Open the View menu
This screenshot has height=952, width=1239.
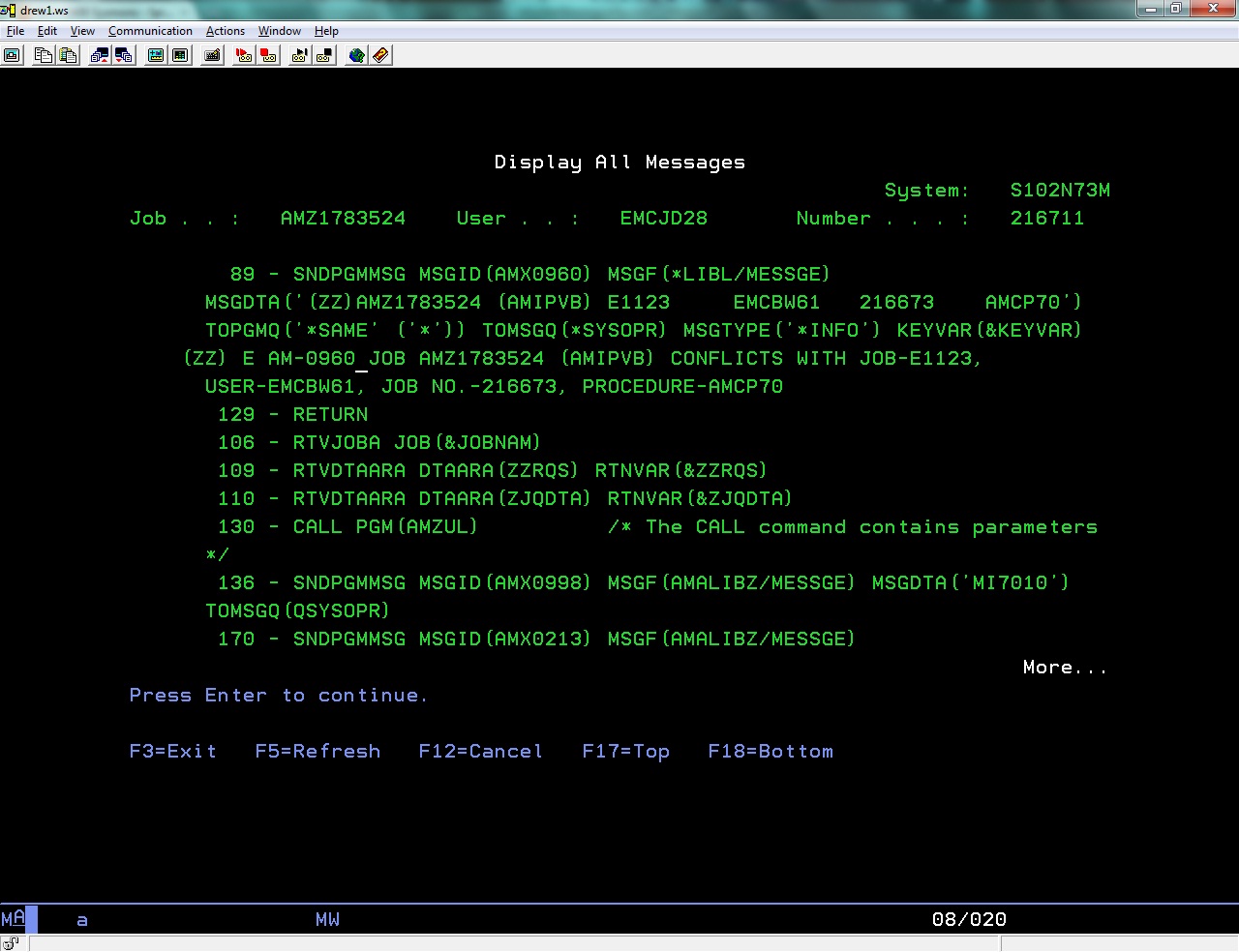coord(81,30)
